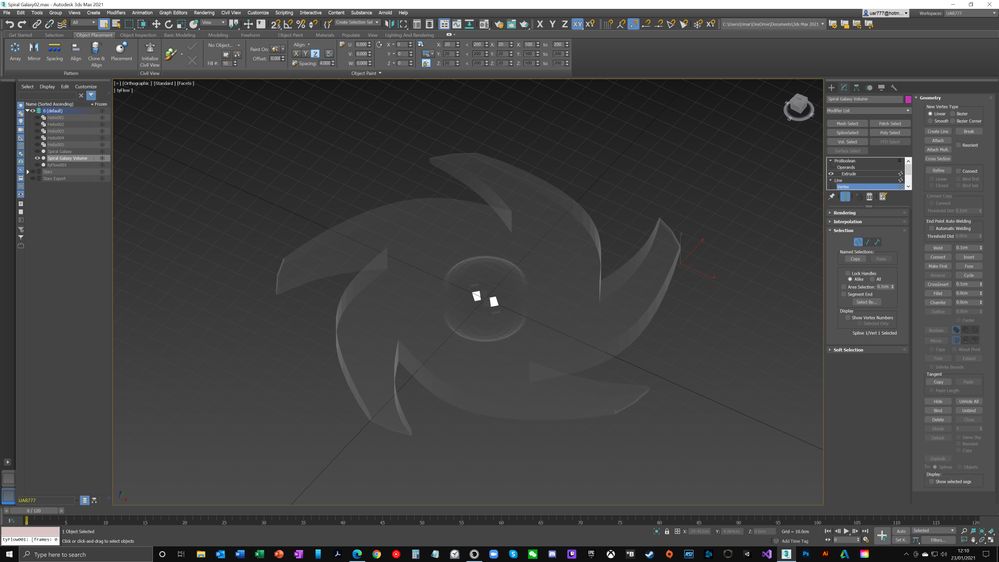Click the Poly Select button
This screenshot has height=562, width=999.
pyautogui.click(x=890, y=133)
